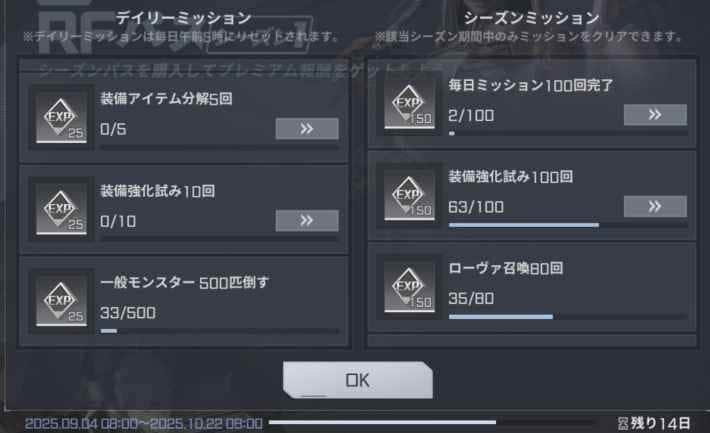Select the デイリーミッション header
The width and height of the screenshot is (710, 433).
click(x=183, y=18)
